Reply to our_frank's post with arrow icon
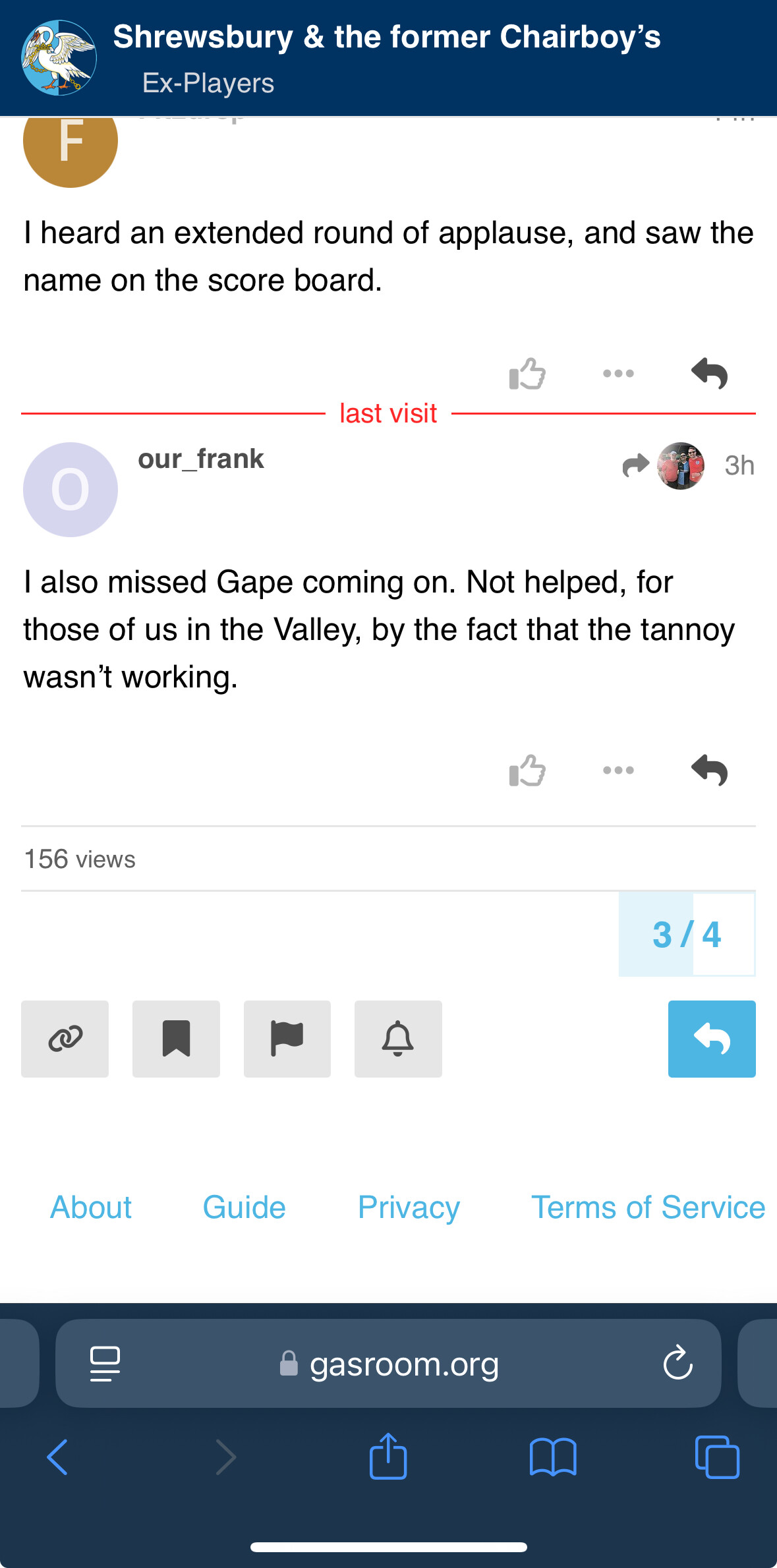The height and width of the screenshot is (1568, 777). point(709,770)
